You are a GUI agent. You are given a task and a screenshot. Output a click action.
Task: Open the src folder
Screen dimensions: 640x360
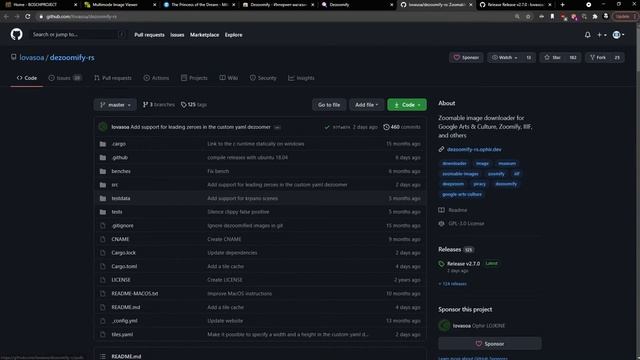[x=114, y=185]
